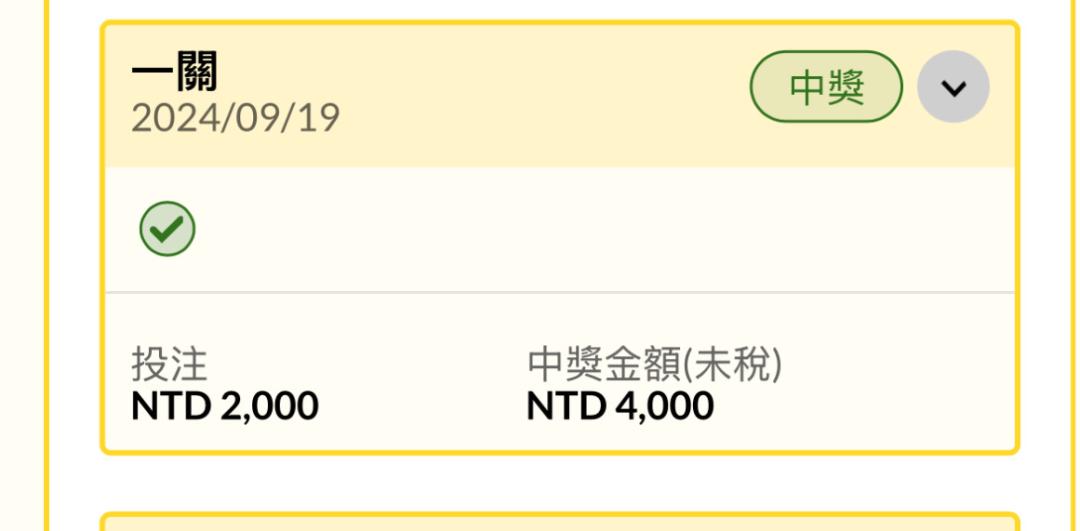Click the outer yellow frame border at the left
This screenshot has width=1080, height=531.
coord(47,265)
